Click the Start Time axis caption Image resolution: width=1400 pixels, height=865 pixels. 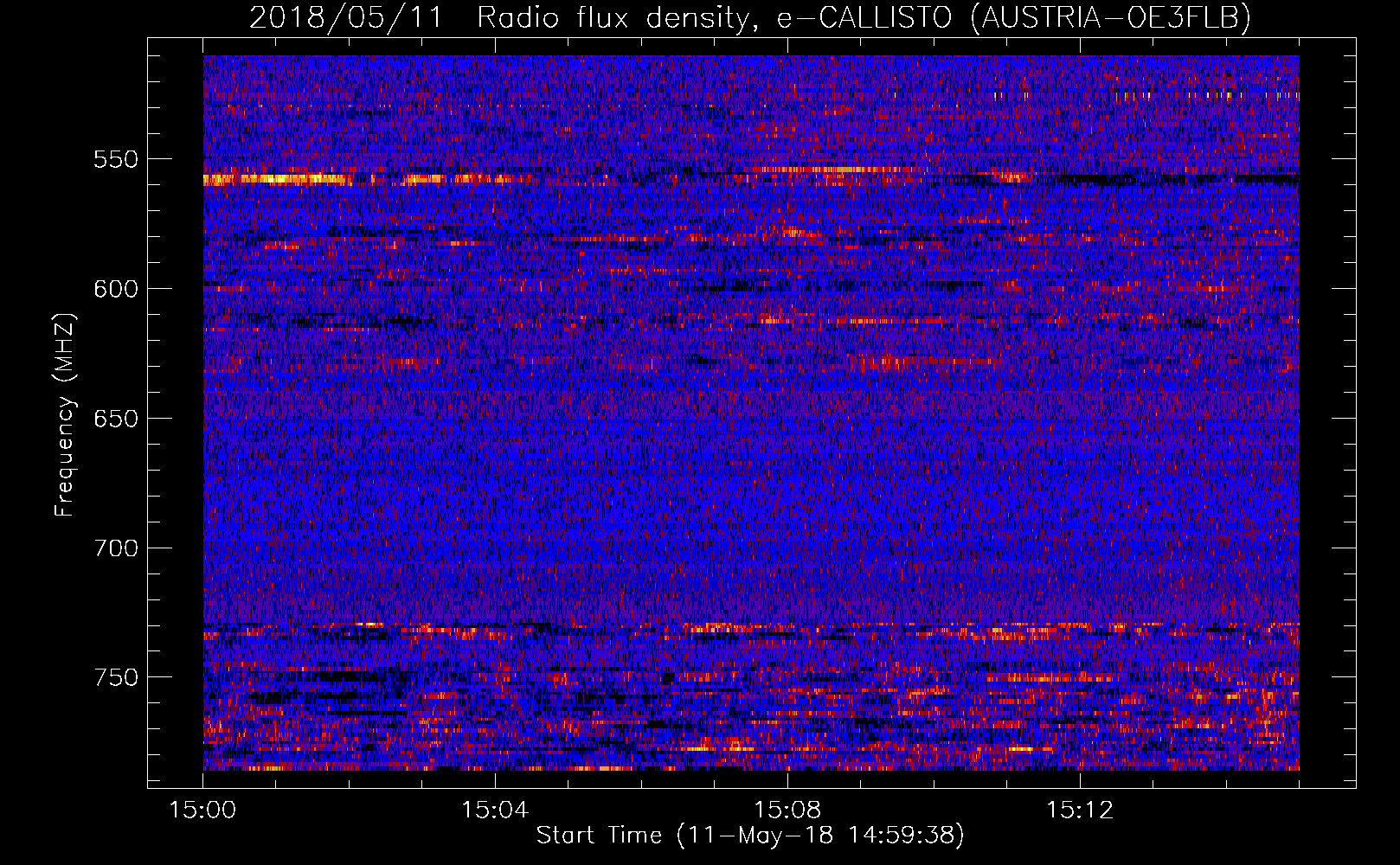coord(750,836)
